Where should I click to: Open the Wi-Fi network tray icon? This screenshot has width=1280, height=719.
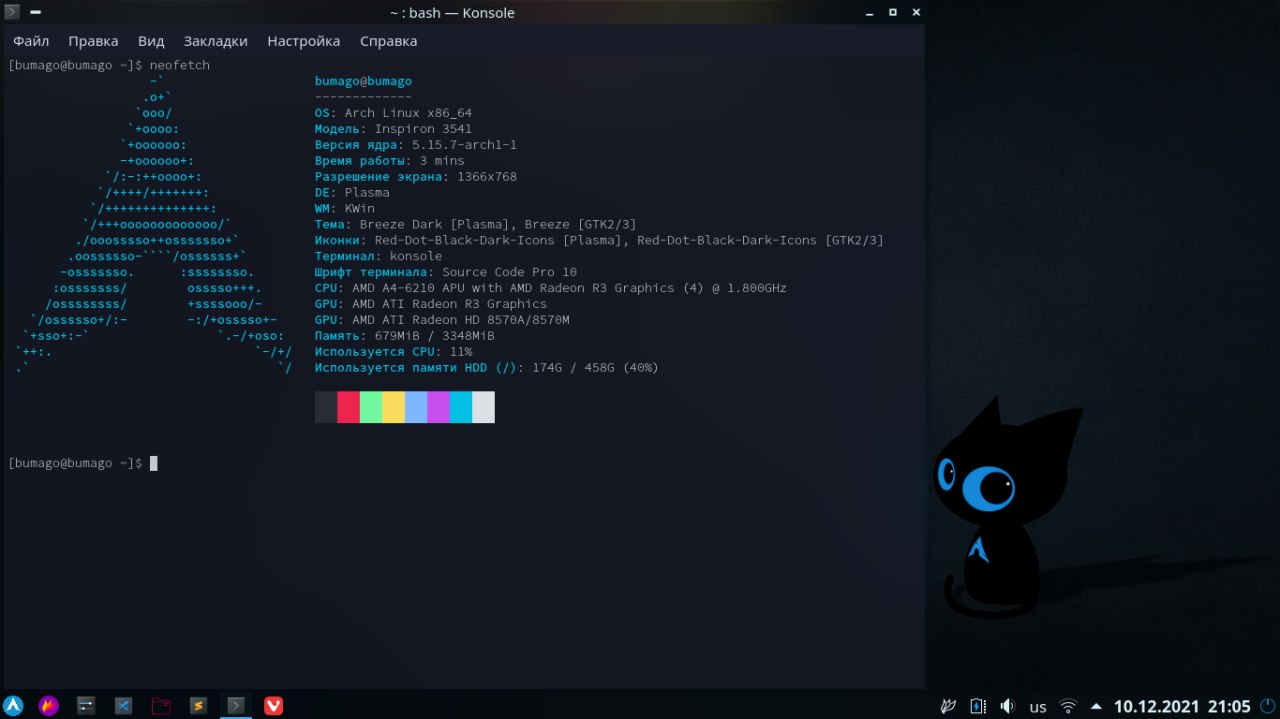click(1068, 706)
